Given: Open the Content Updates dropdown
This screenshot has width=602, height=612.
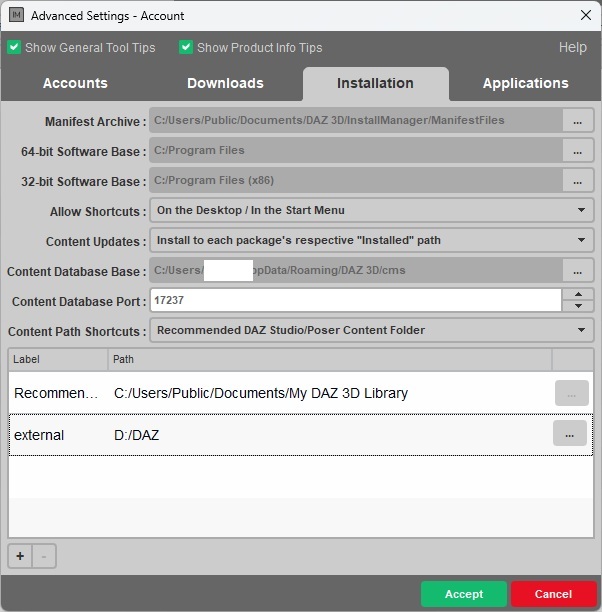Looking at the screenshot, I should 372,240.
